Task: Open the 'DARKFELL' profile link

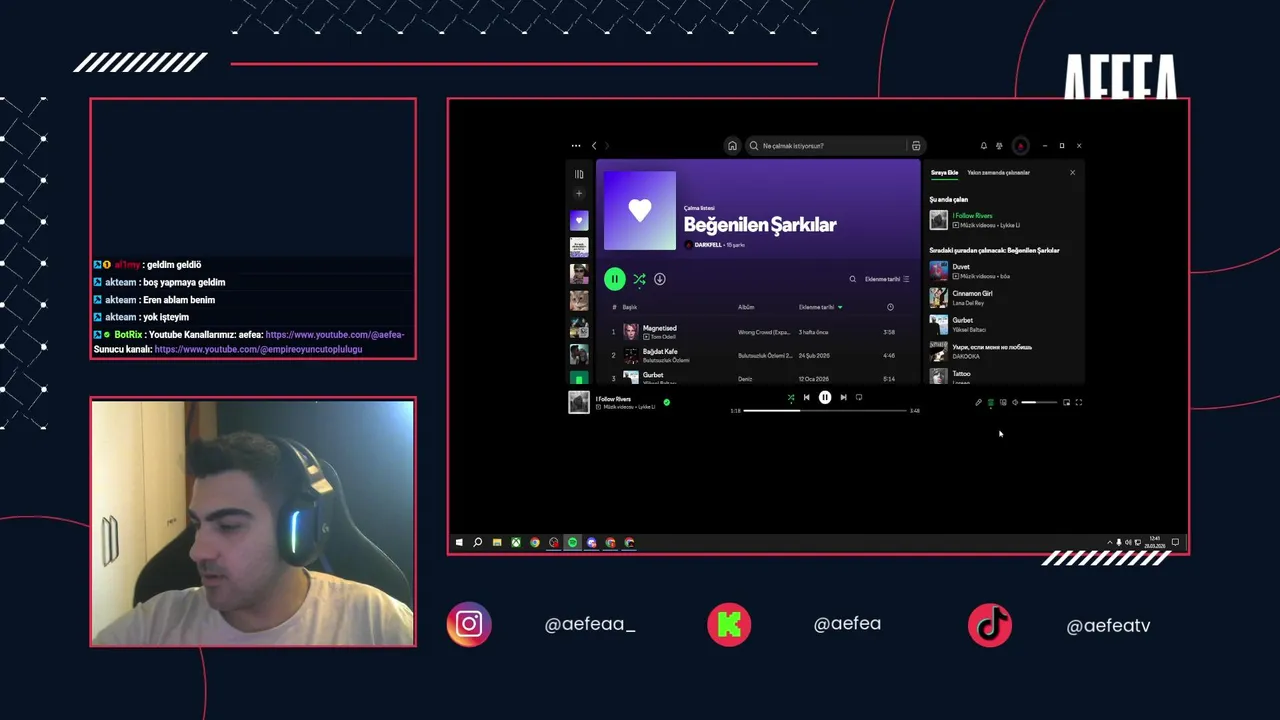Action: [x=708, y=245]
